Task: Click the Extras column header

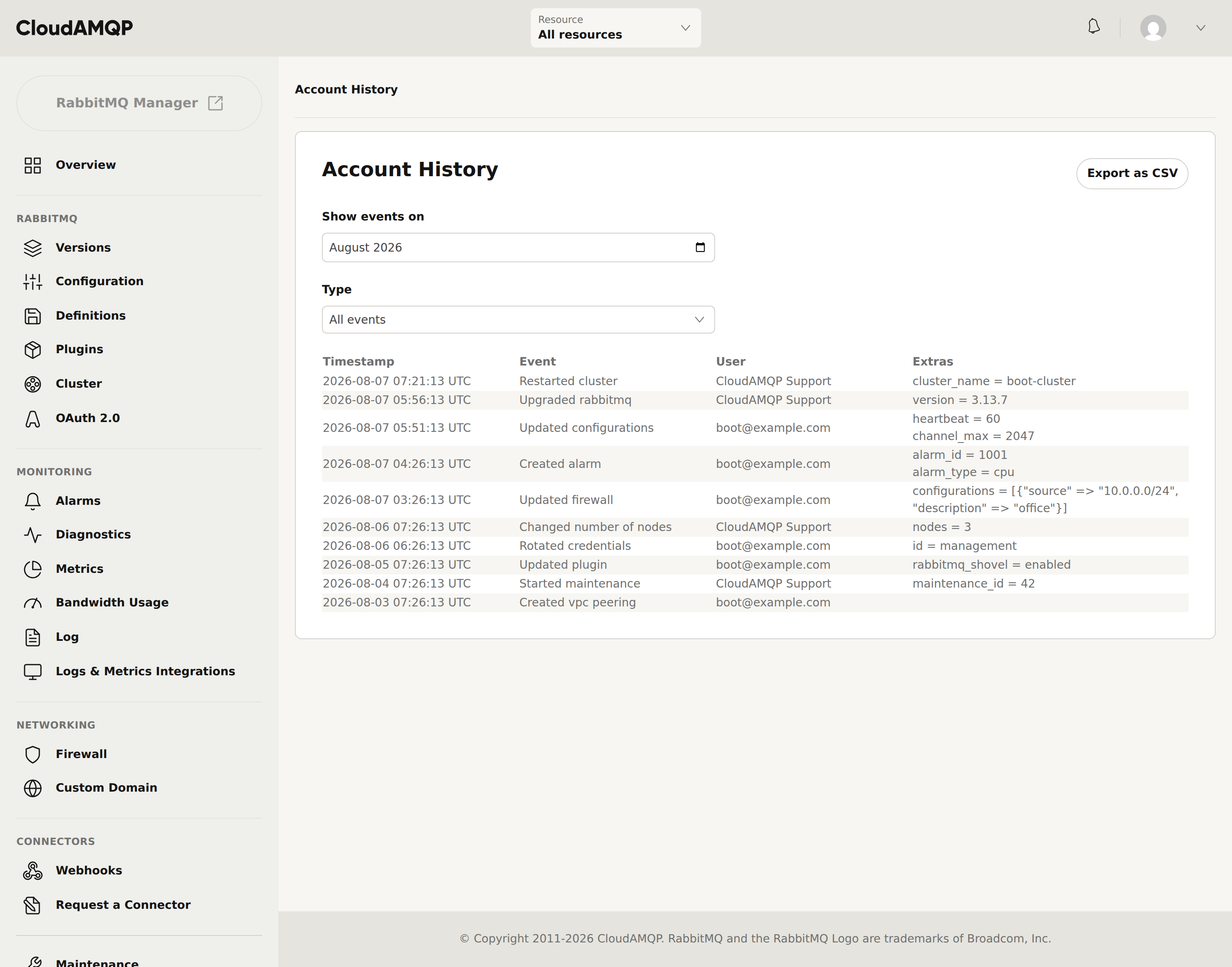Action: 933,362
